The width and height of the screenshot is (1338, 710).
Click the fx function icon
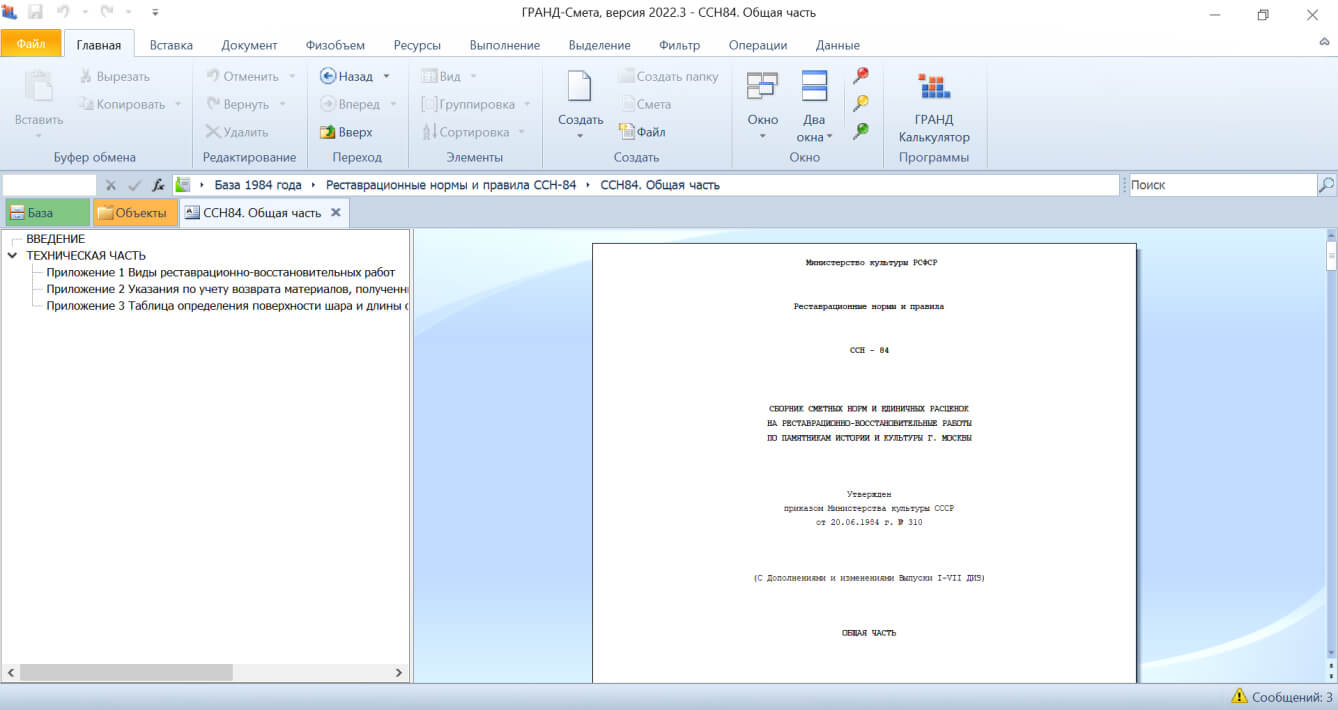click(x=158, y=185)
